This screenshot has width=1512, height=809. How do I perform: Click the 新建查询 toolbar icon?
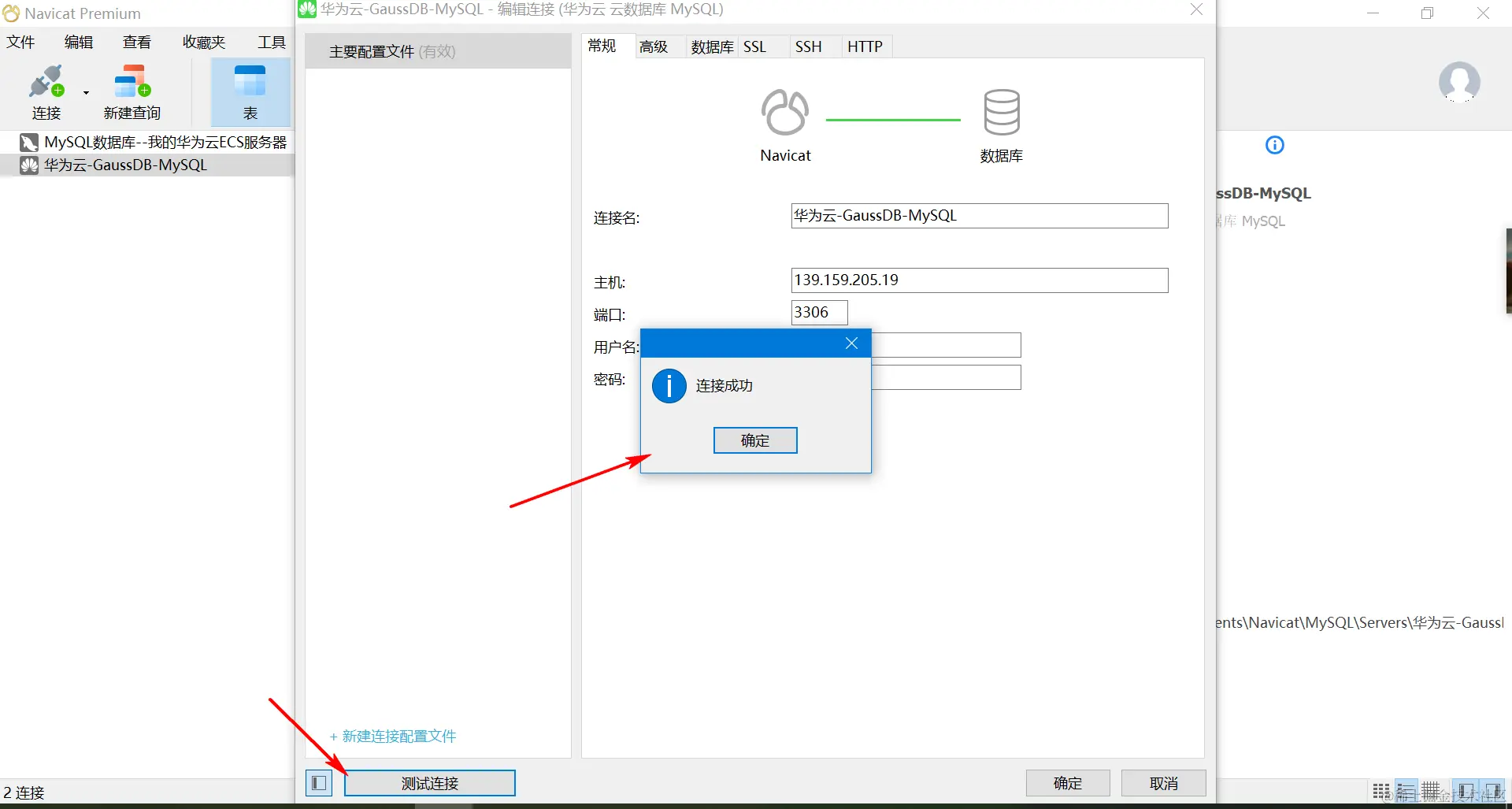[x=132, y=82]
